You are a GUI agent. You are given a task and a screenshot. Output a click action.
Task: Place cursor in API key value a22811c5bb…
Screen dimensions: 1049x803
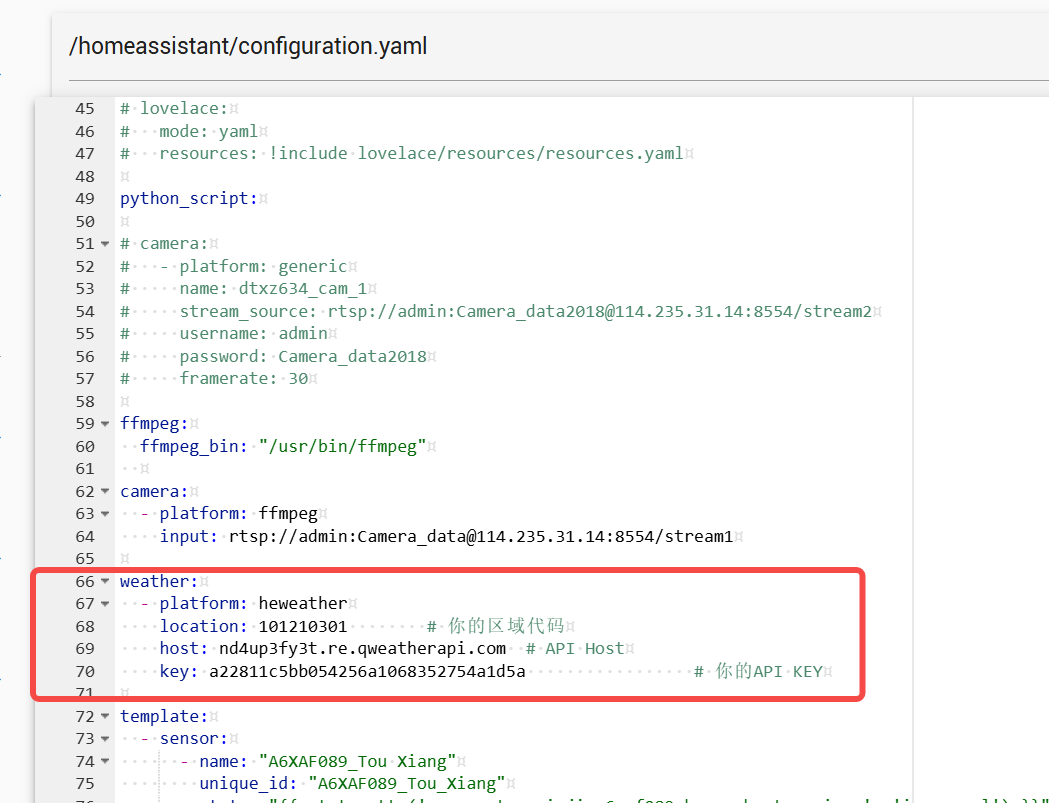pyautogui.click(x=367, y=671)
